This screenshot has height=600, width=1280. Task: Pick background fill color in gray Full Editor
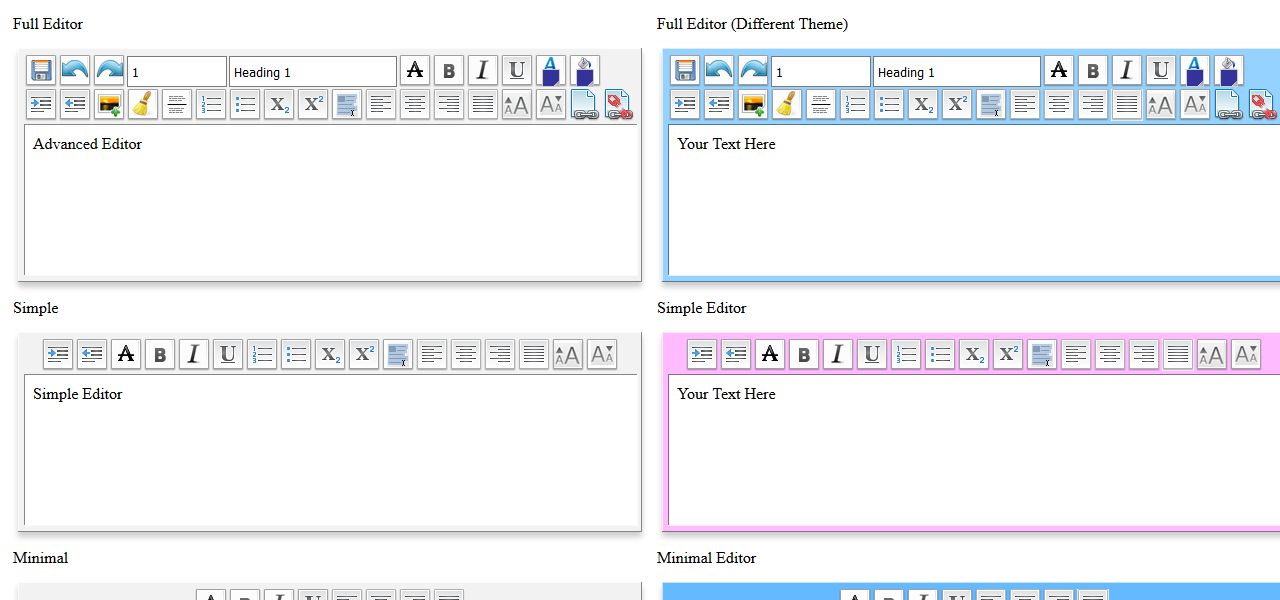[x=585, y=71]
